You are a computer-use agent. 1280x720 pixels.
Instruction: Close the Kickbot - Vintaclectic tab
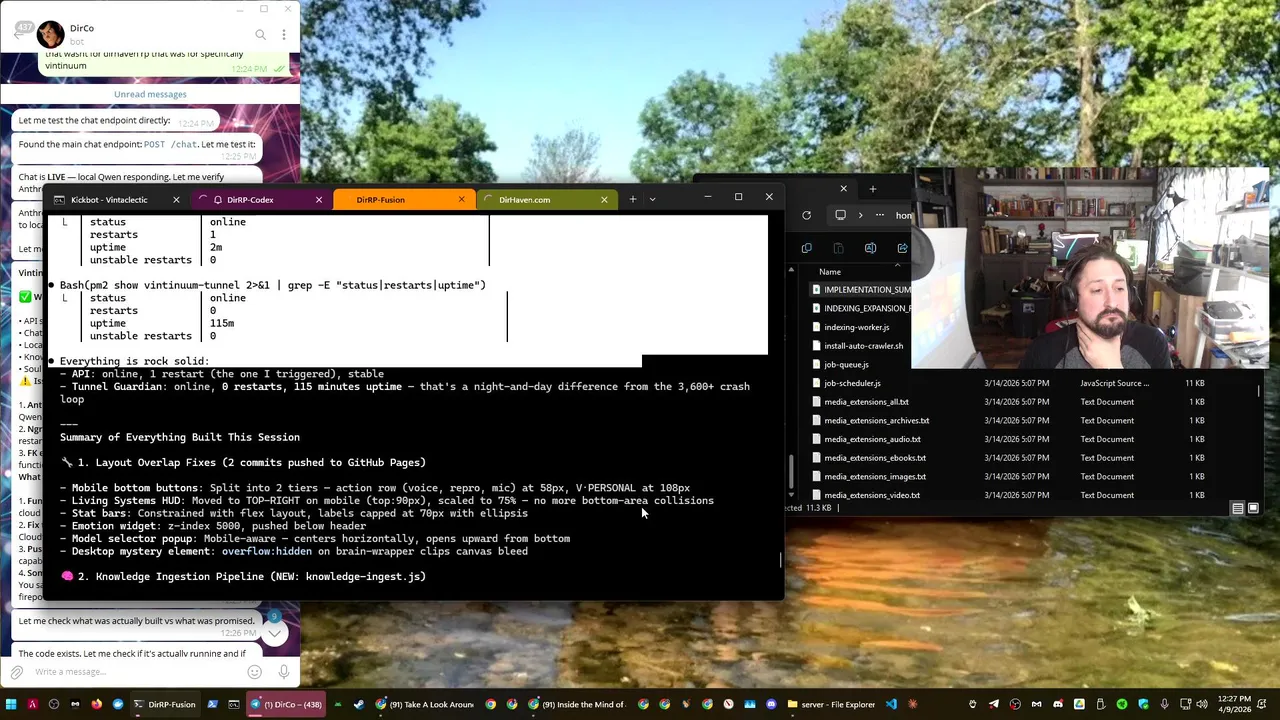176,200
